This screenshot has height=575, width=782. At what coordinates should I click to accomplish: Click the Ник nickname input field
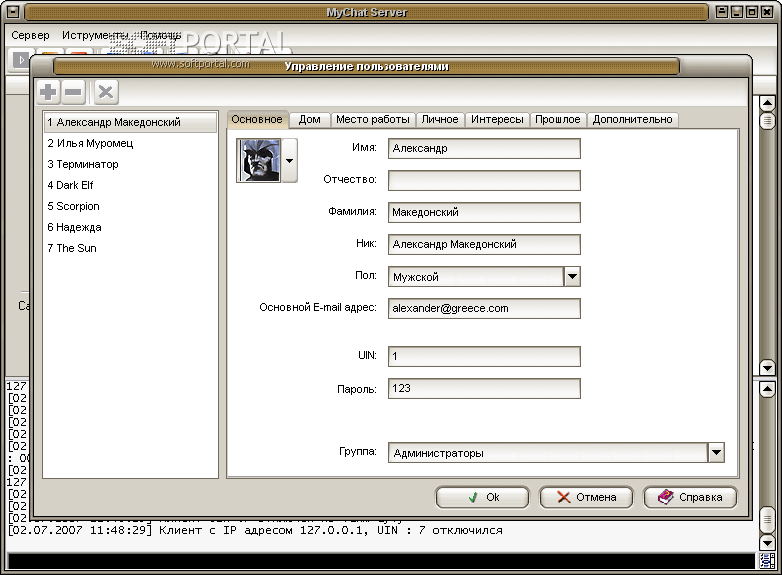tap(484, 244)
